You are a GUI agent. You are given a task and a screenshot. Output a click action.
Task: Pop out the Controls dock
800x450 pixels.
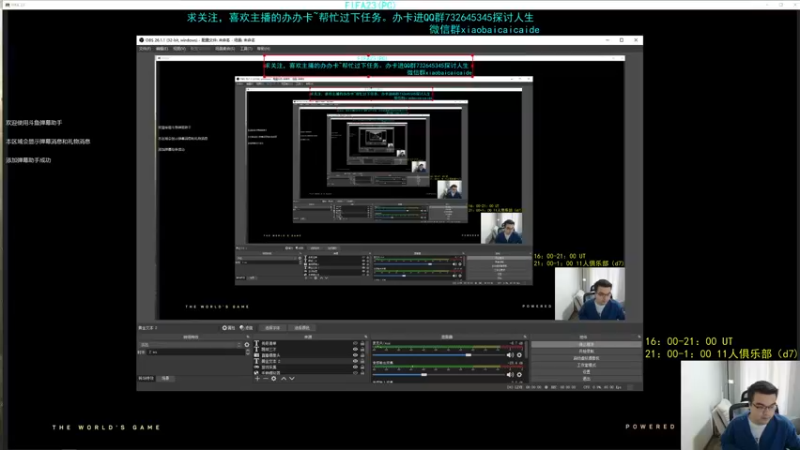coord(639,337)
